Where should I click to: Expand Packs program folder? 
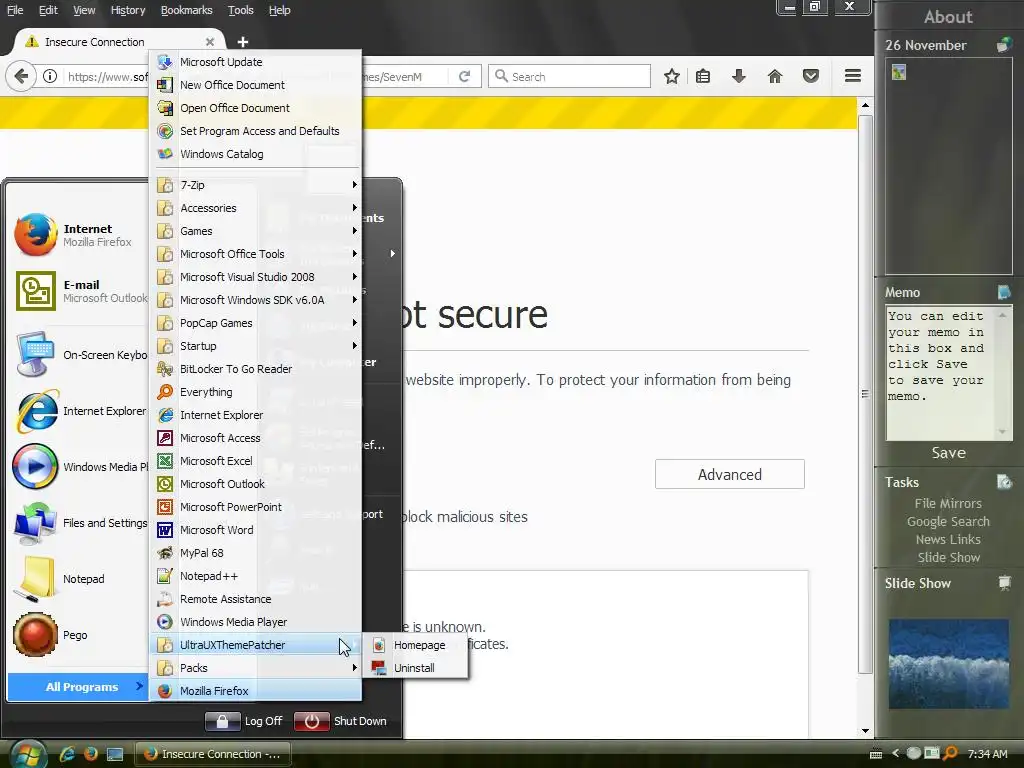(255, 668)
